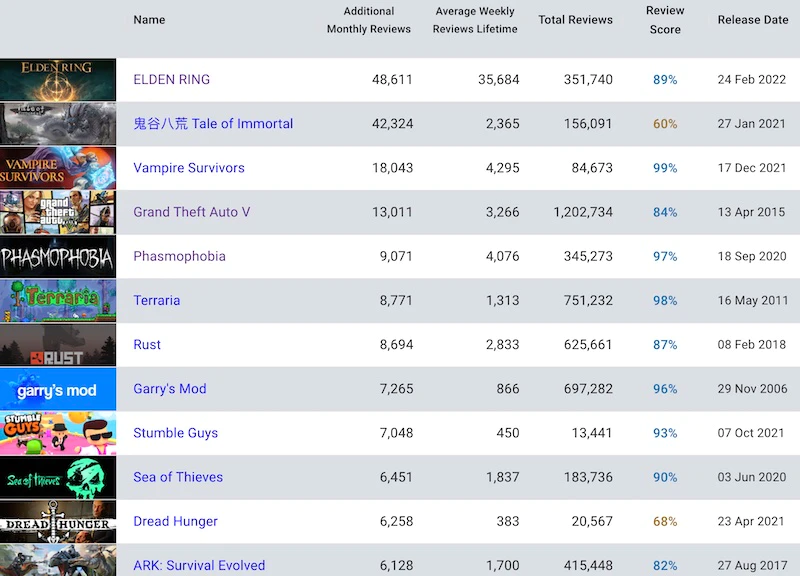This screenshot has width=800, height=576.
Task: Sort by Review Score column header
Action: [665, 20]
